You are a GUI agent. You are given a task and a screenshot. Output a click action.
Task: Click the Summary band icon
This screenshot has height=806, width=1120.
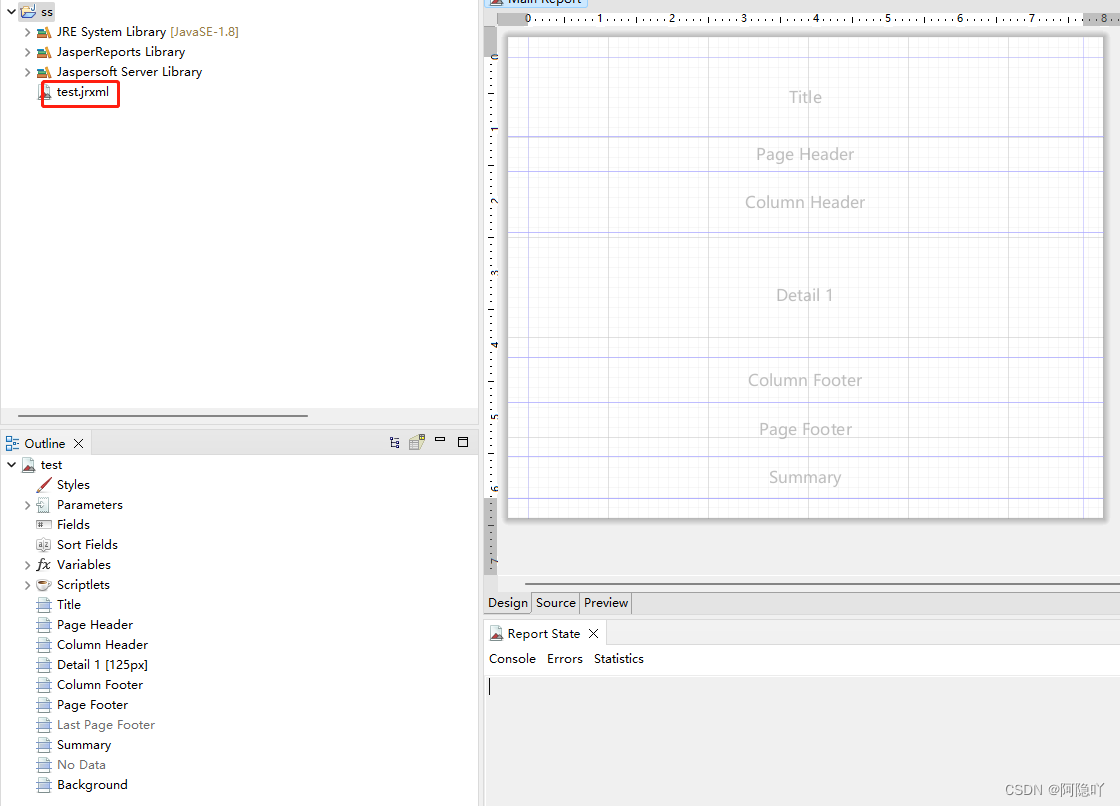click(x=44, y=745)
